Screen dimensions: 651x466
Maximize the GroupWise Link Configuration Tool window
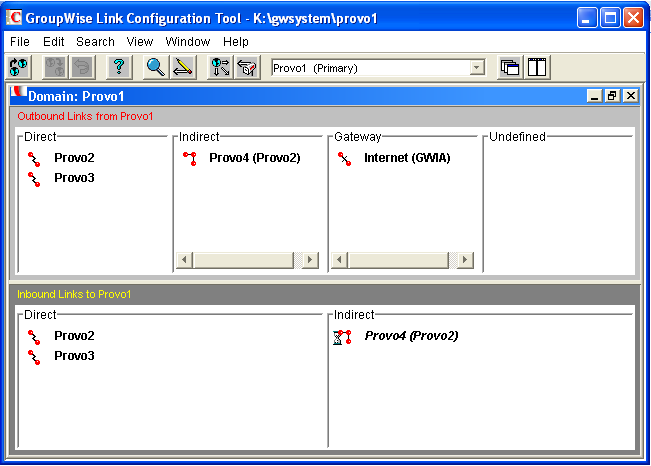tap(610, 18)
